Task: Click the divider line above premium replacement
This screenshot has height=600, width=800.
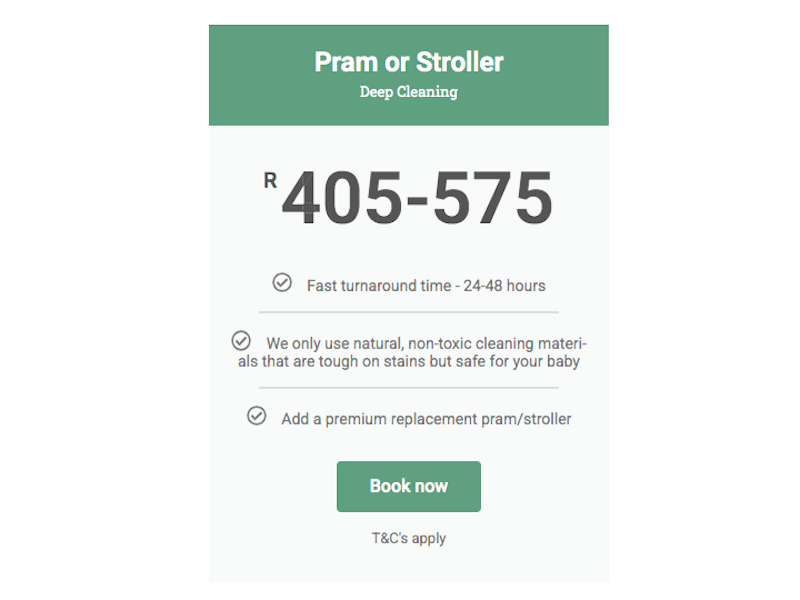Action: tap(409, 387)
